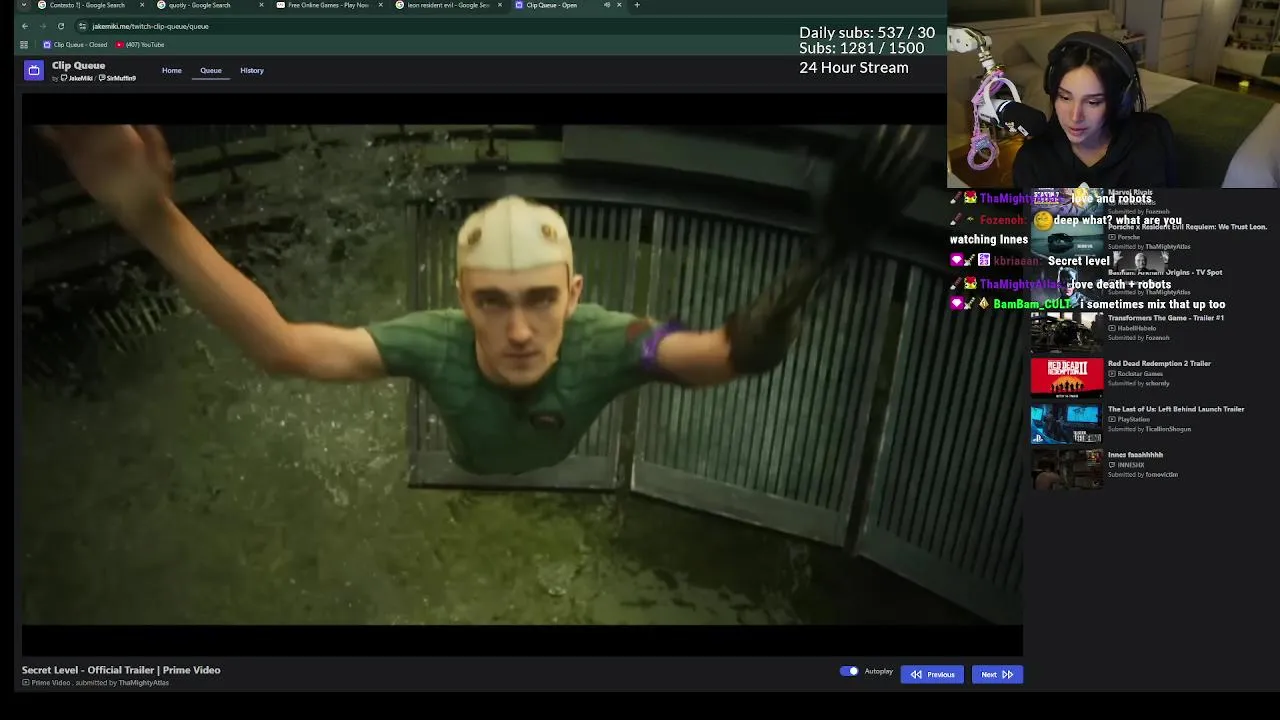Click the Rockstar Games channel name
The image size is (1280, 720).
1140,374
